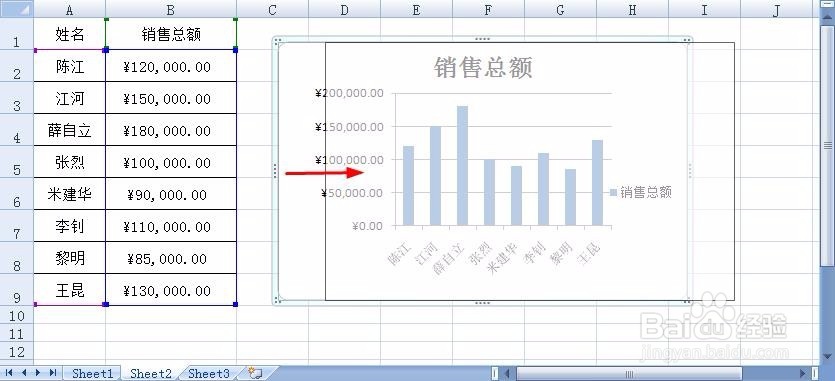835x381 pixels.
Task: Click the select-all corner of the sheet
Action: [x=17, y=9]
